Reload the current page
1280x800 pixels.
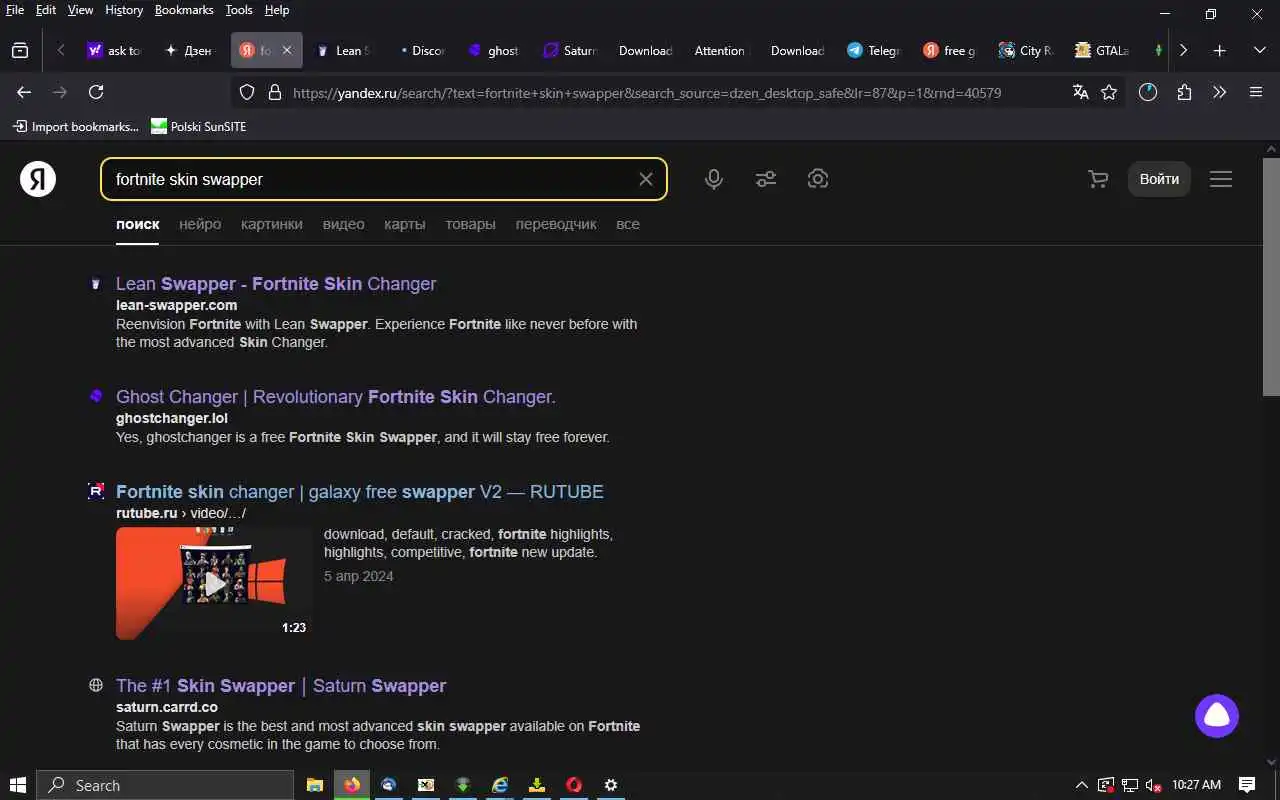[x=96, y=92]
